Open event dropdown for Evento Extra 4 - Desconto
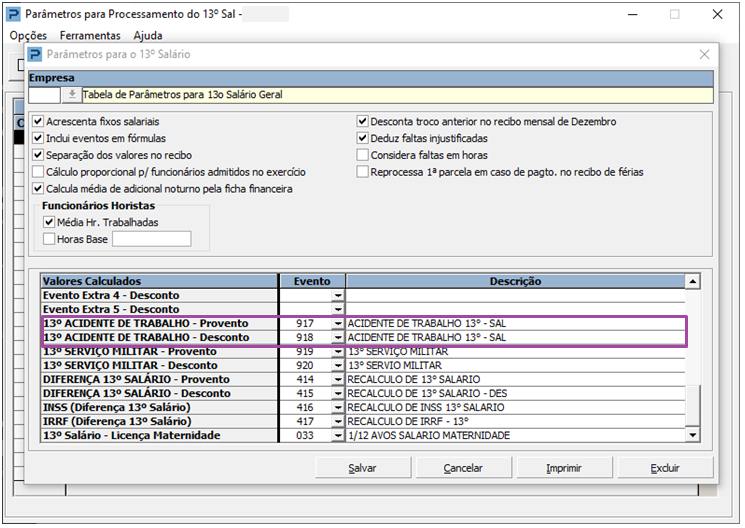 [337, 296]
